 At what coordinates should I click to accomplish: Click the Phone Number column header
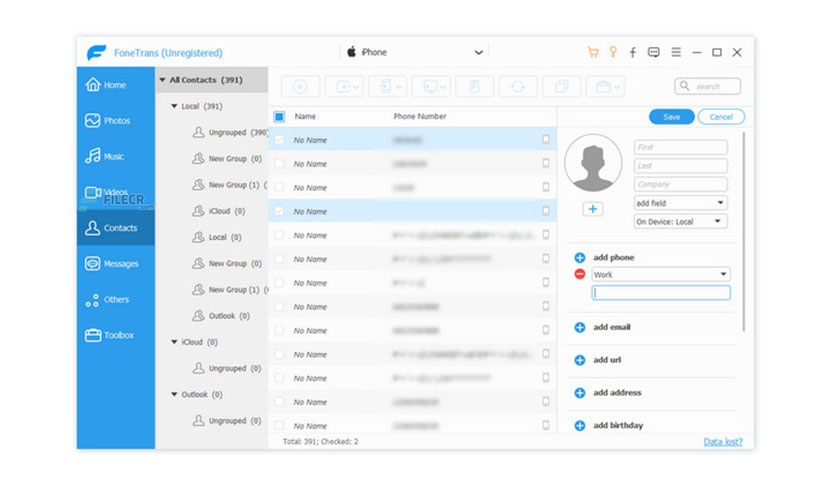(420, 116)
